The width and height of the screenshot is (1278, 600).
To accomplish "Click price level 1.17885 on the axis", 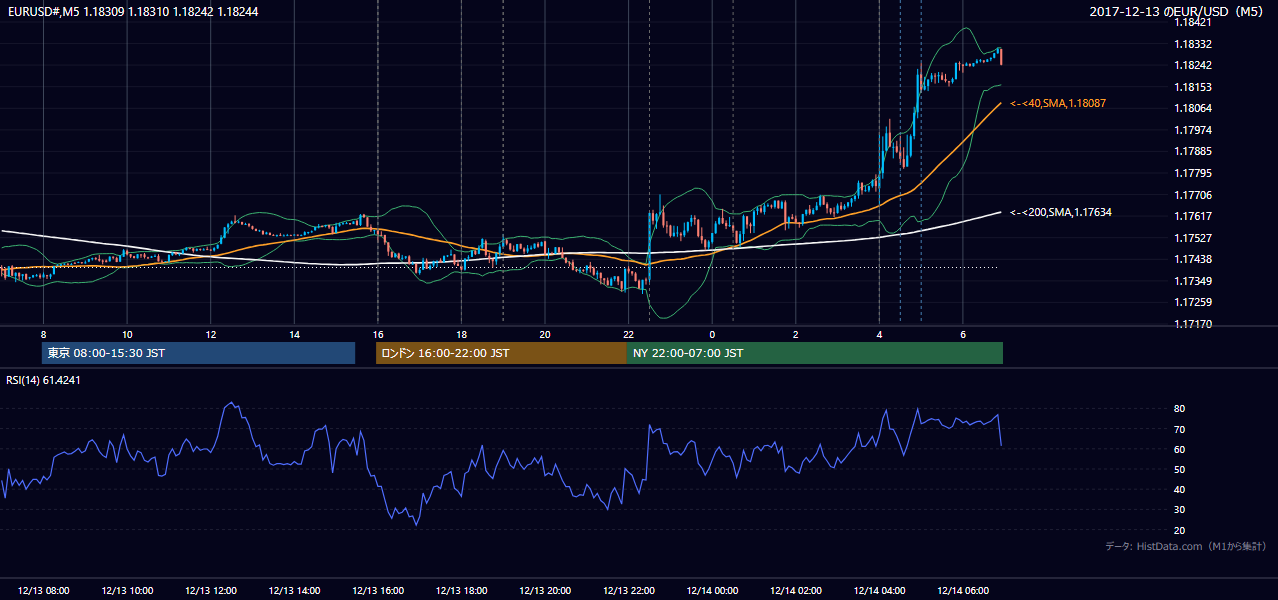I will 1192,151.
